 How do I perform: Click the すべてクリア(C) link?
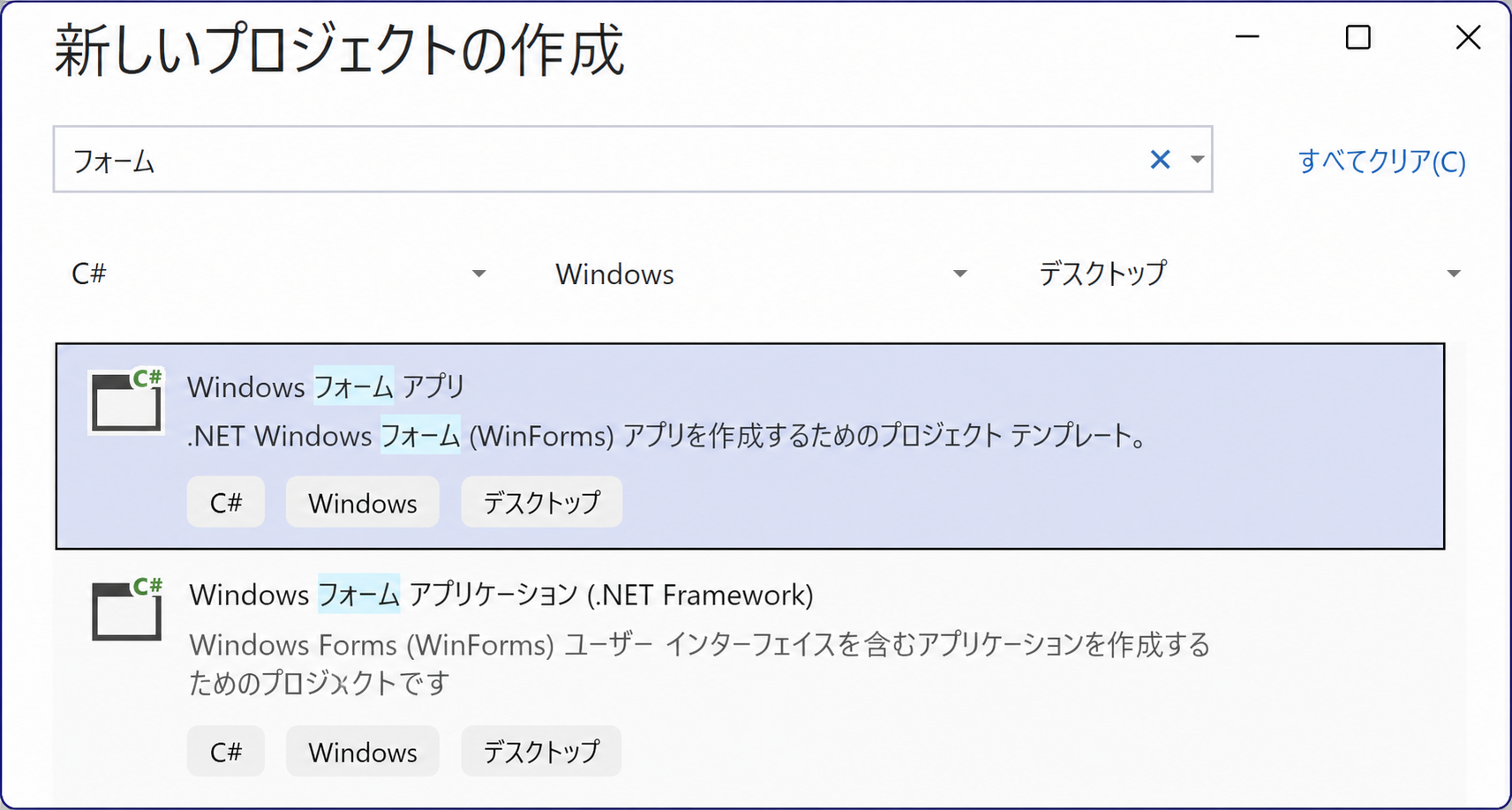(x=1381, y=161)
